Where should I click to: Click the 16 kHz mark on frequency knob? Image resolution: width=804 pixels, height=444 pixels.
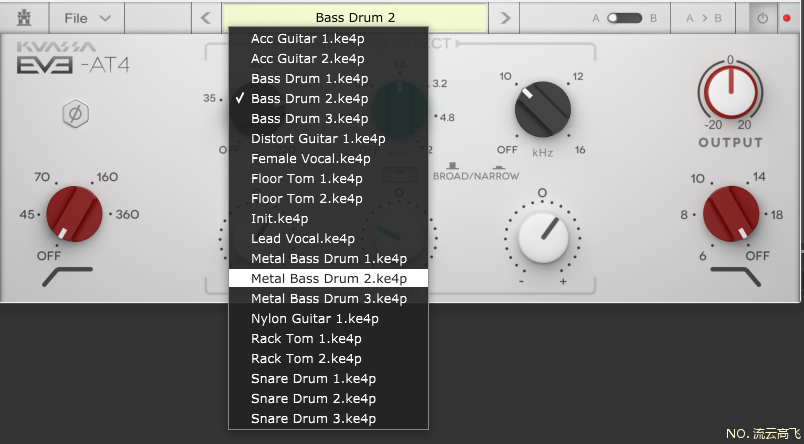[580, 150]
